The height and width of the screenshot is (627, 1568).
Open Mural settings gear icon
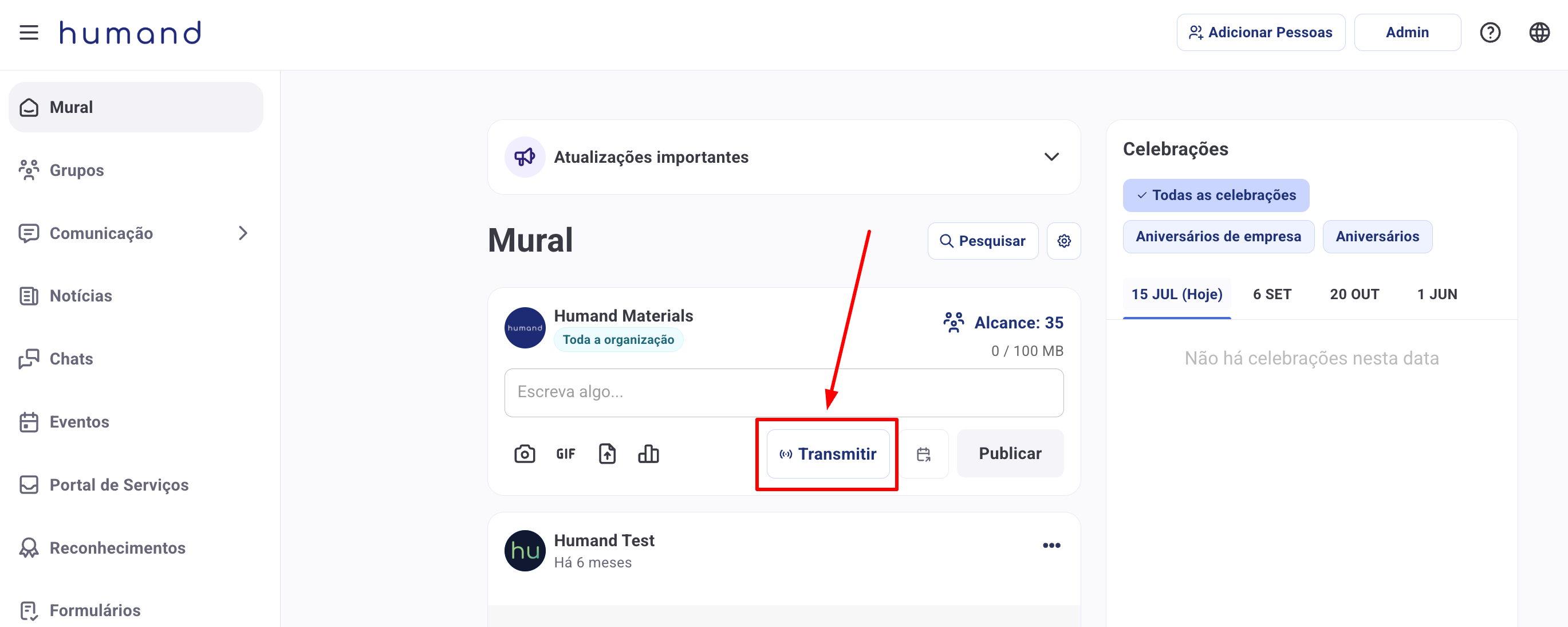tap(1063, 241)
